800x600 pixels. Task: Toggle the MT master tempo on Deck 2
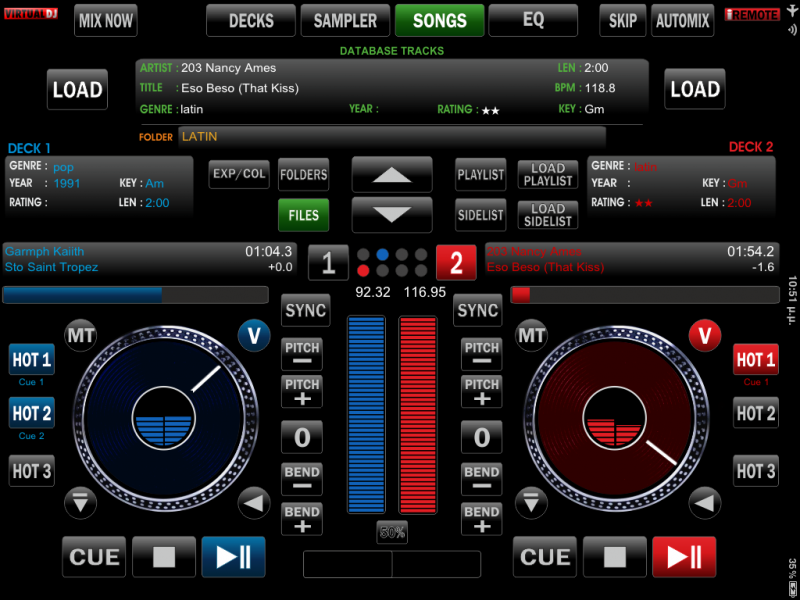(531, 335)
